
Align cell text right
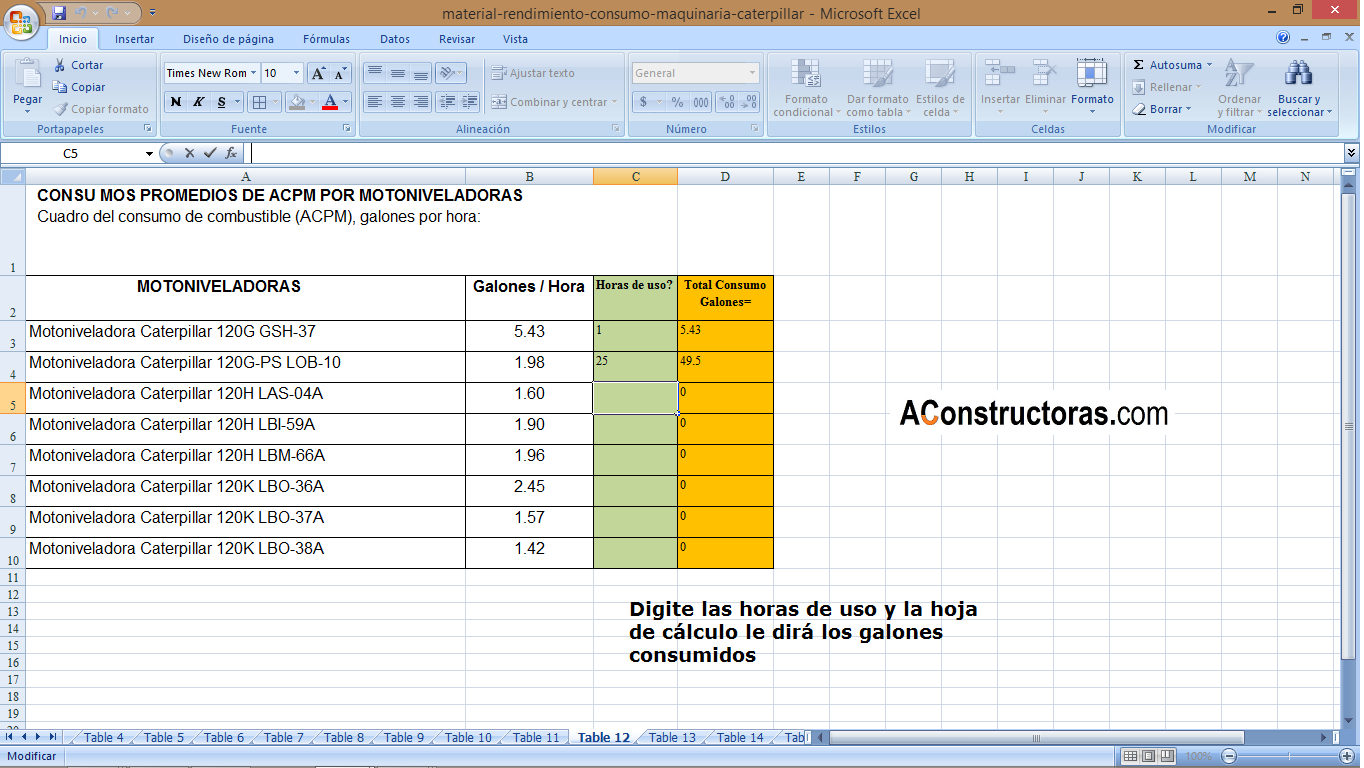pos(420,102)
